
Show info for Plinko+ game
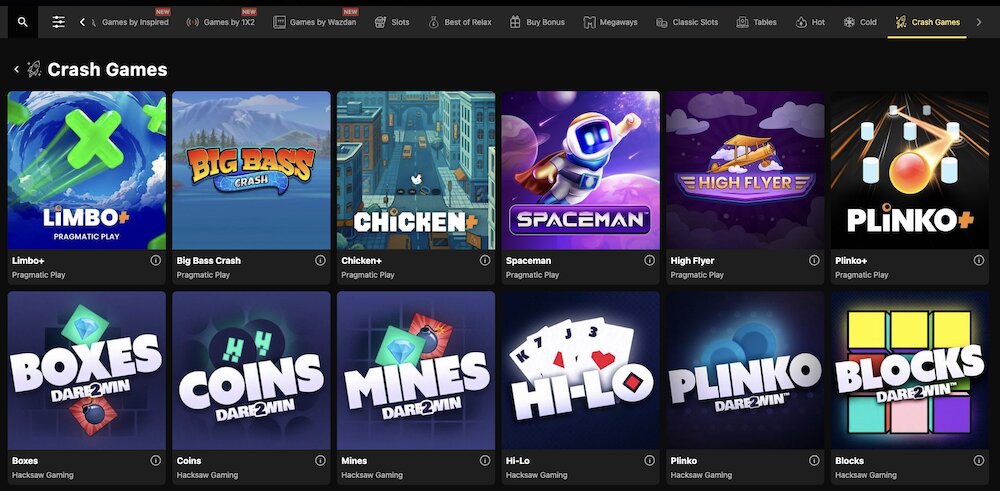tap(978, 260)
